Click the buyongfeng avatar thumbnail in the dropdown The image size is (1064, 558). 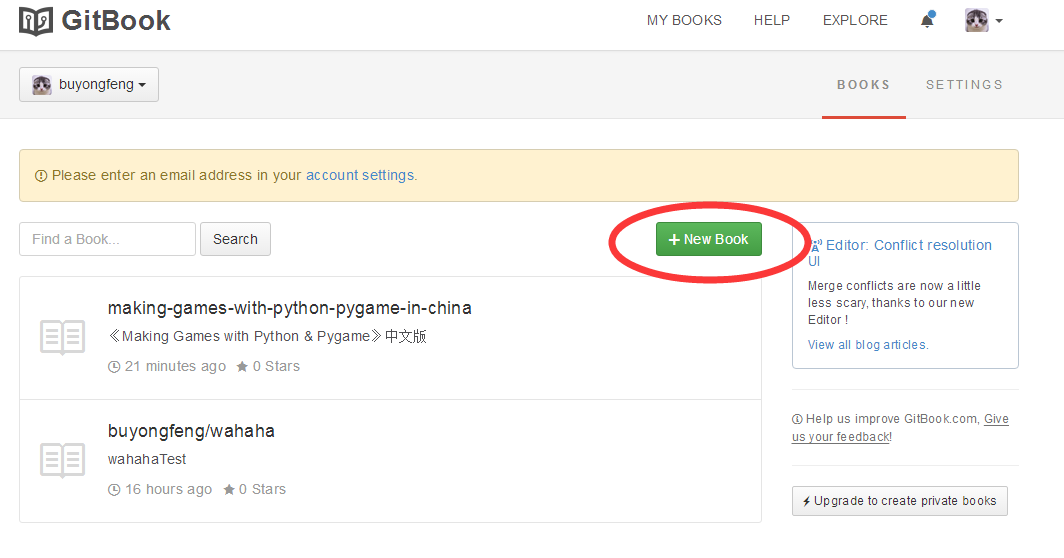[x=42, y=85]
